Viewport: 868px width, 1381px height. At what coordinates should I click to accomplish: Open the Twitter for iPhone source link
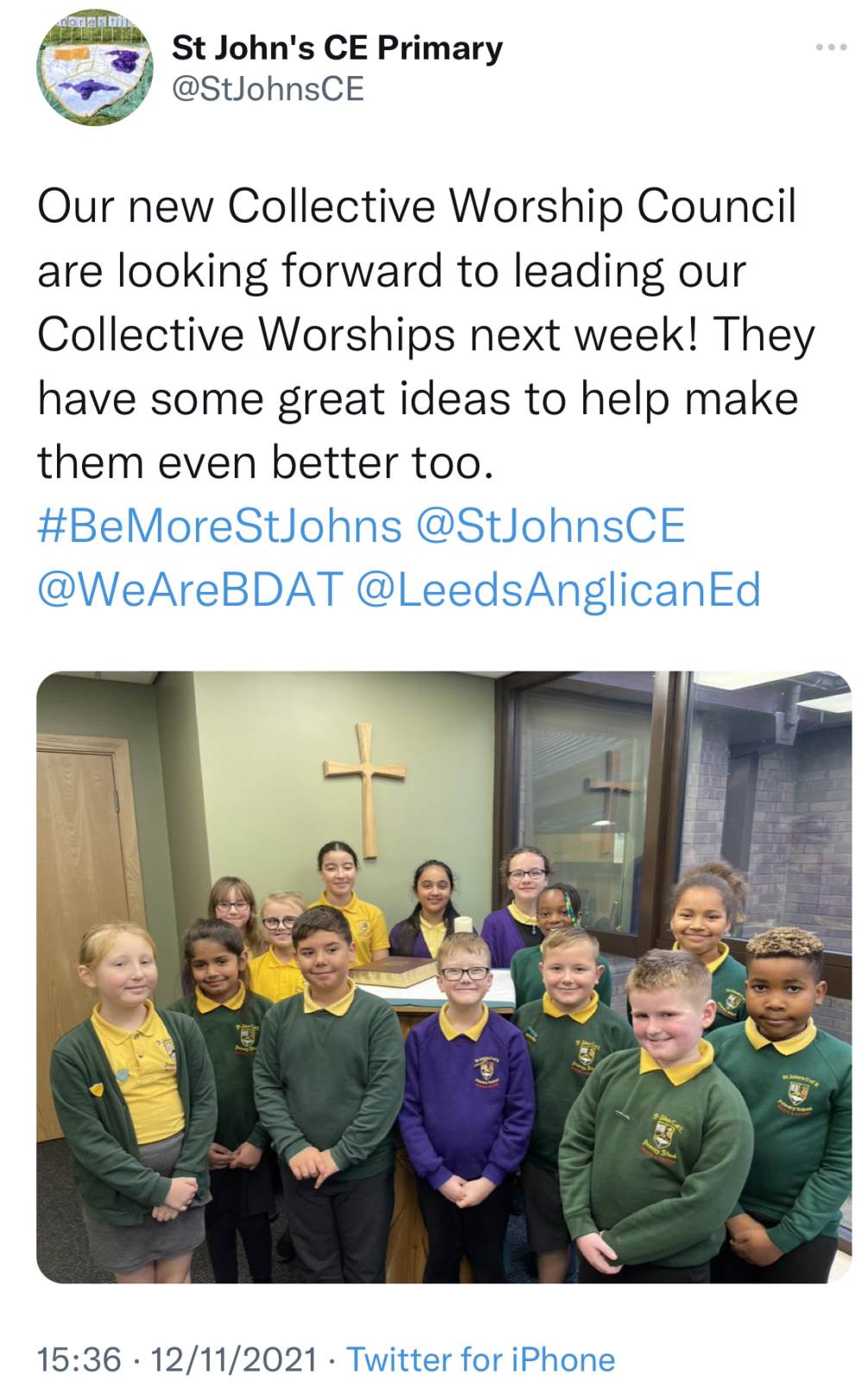click(481, 1359)
